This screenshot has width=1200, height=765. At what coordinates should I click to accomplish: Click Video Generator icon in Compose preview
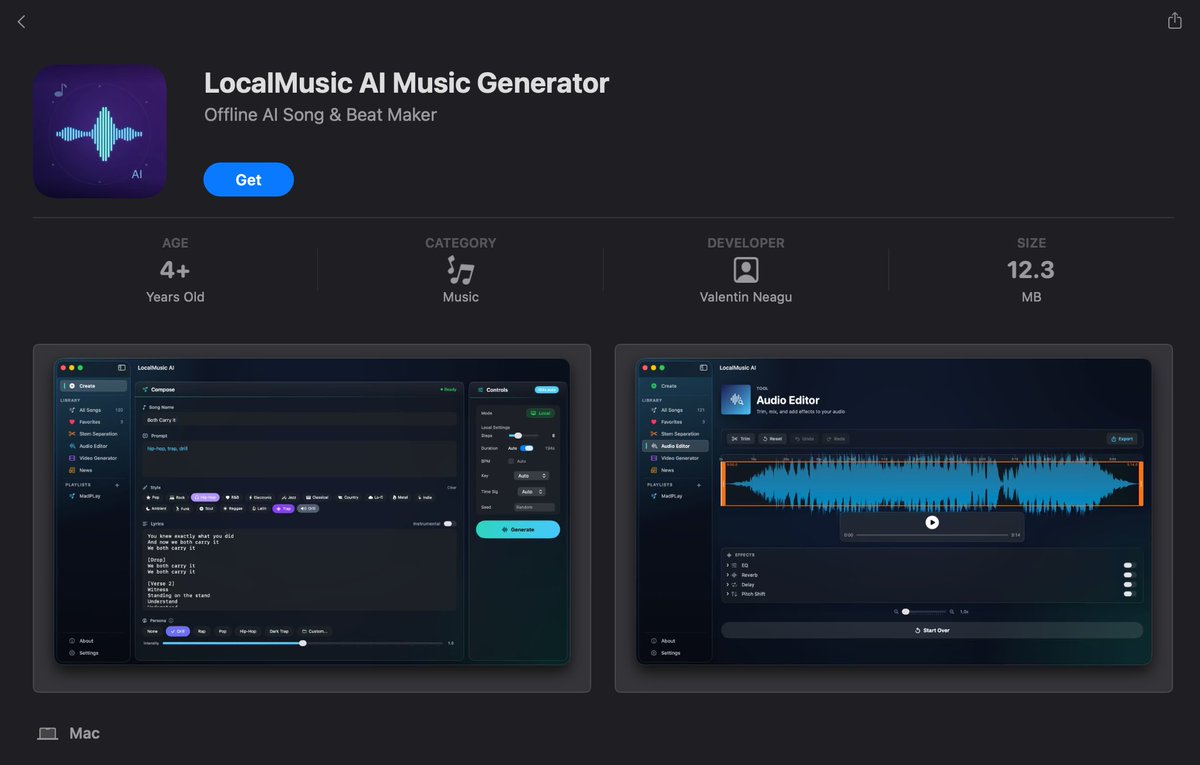point(72,458)
